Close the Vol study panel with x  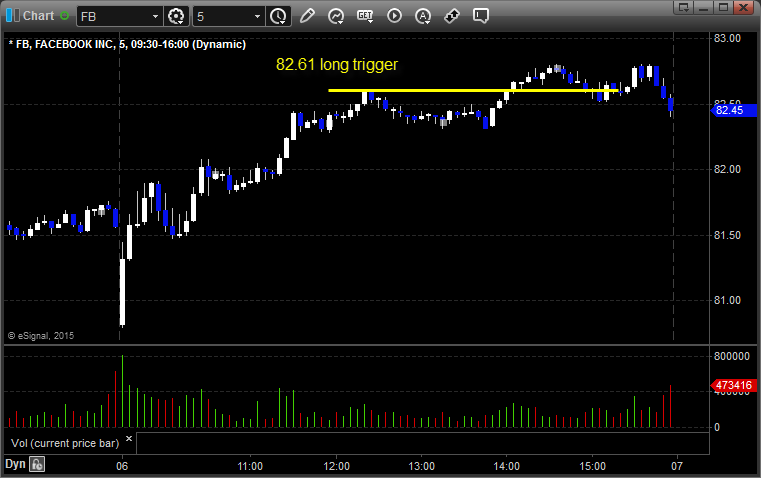click(x=129, y=439)
